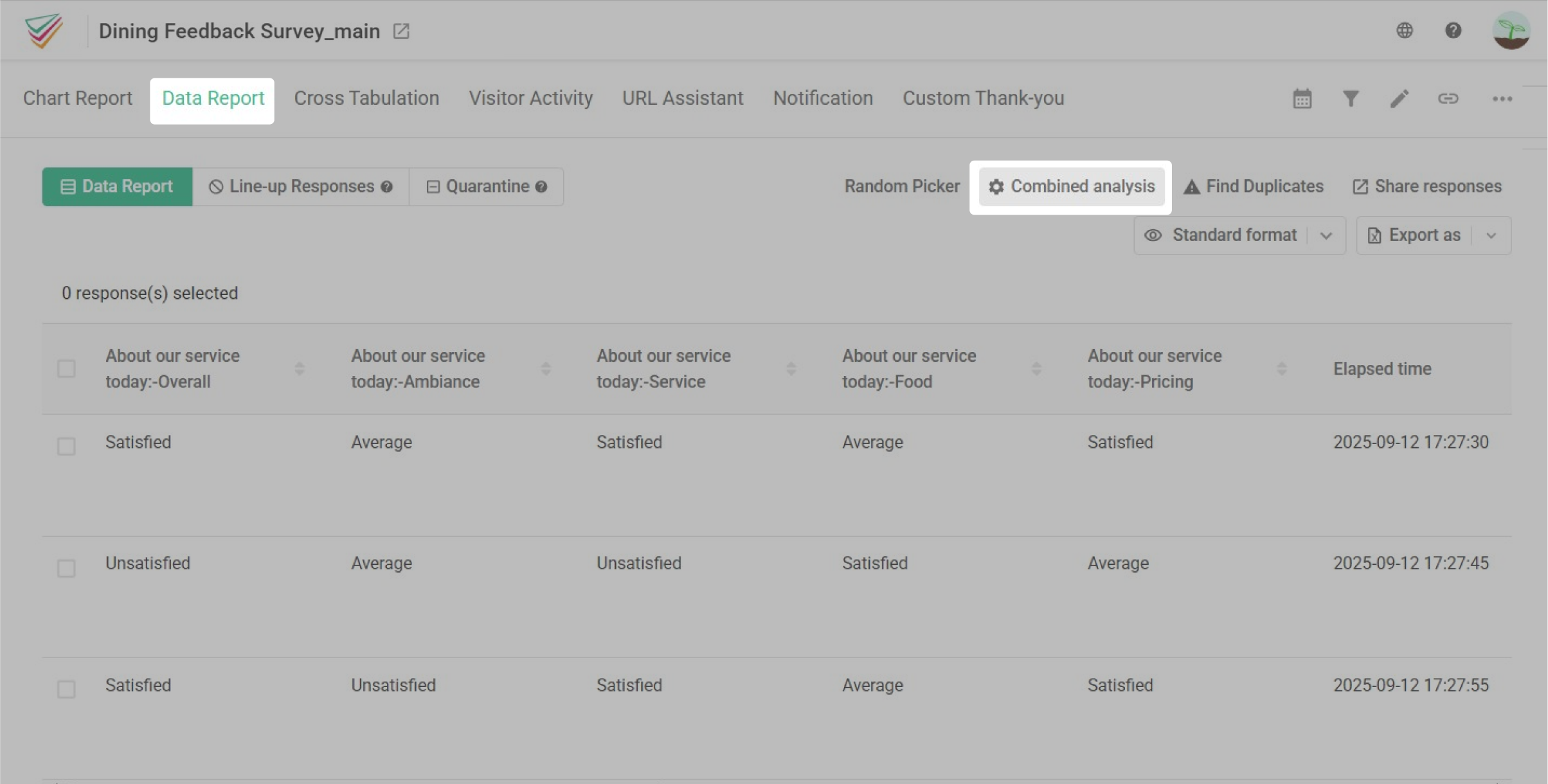1548x784 pixels.
Task: Switch to the Quarantine view
Action: [487, 186]
